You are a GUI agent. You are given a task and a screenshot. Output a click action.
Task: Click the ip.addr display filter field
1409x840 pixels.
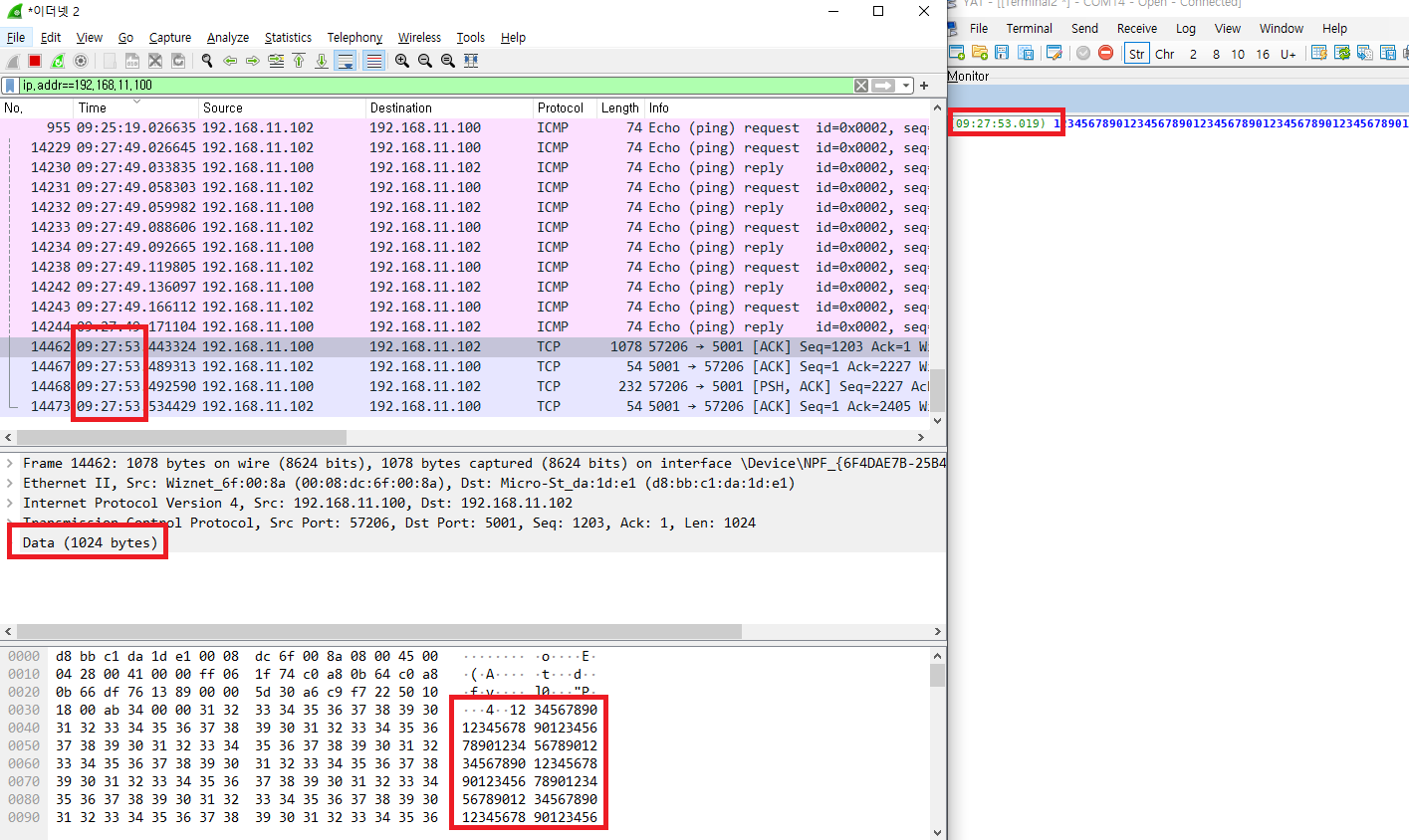tap(434, 86)
